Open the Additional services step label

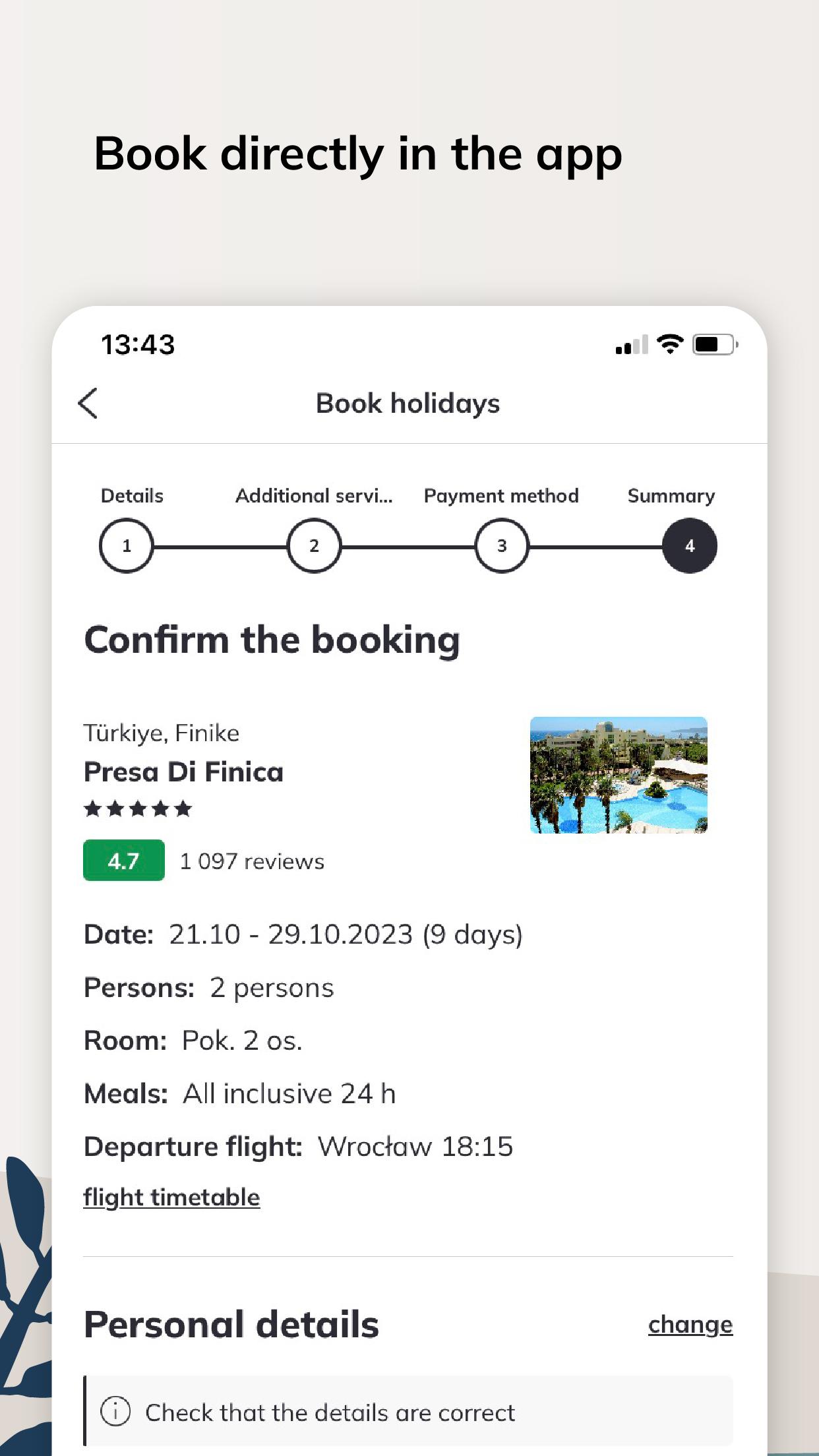tap(314, 496)
